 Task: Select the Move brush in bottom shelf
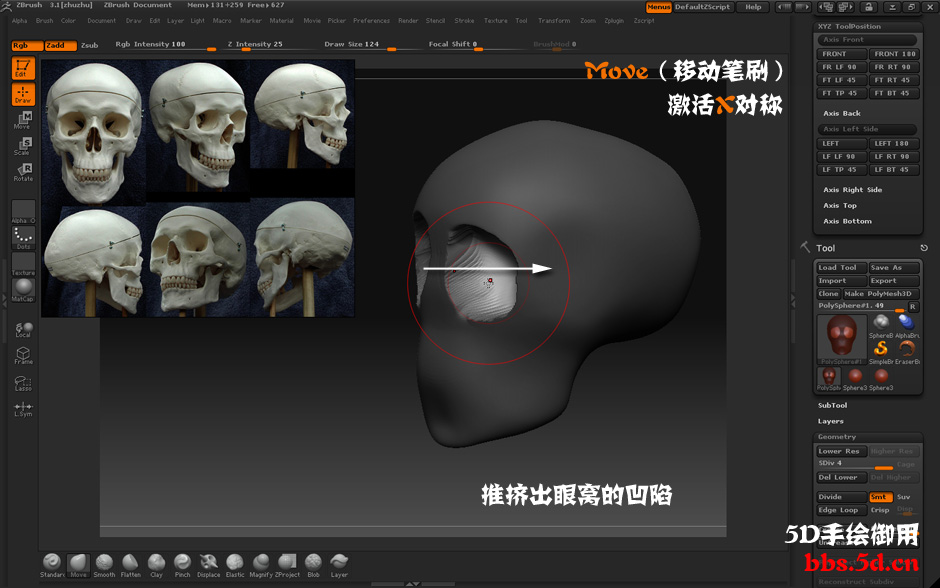(78, 565)
